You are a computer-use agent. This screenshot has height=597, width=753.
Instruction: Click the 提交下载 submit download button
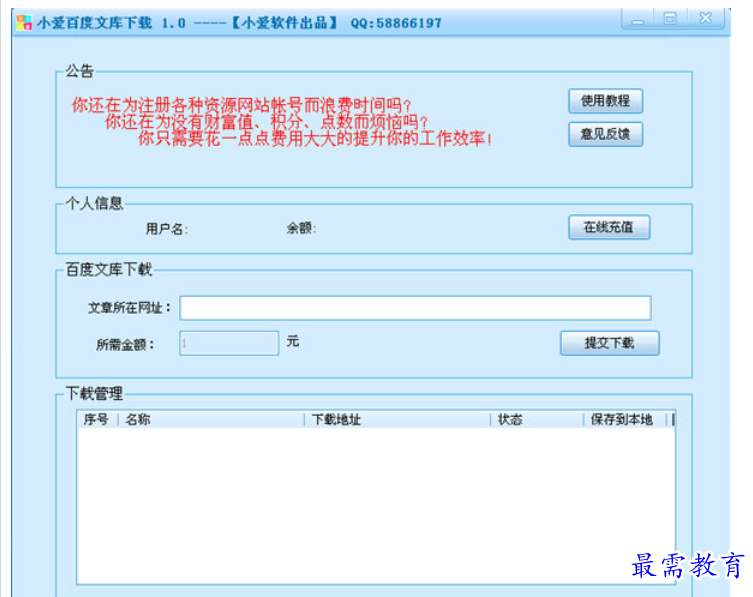609,343
